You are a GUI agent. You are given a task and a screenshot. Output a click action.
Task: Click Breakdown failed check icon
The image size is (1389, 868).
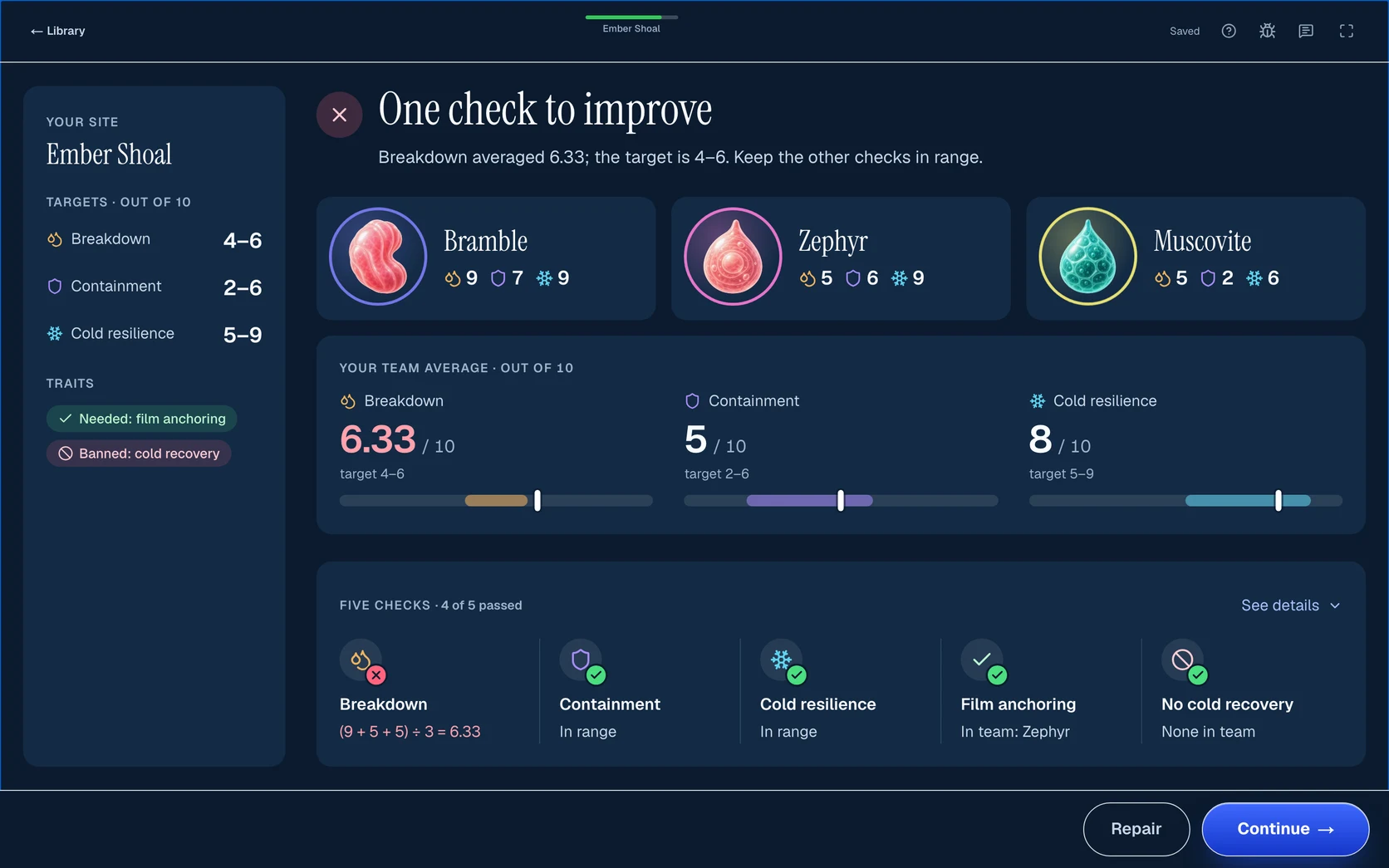coord(363,662)
